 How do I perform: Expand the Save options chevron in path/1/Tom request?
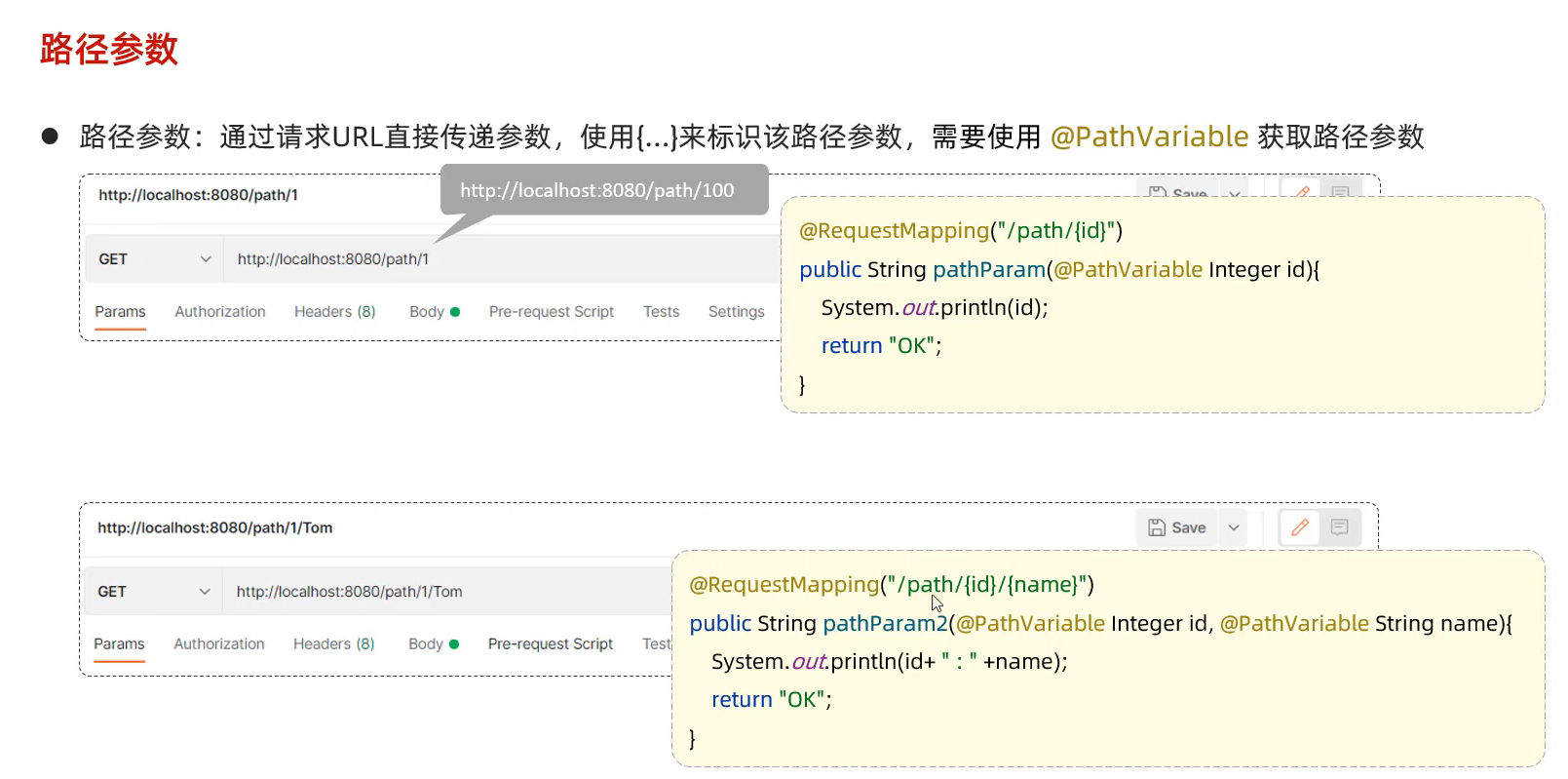[x=1234, y=527]
